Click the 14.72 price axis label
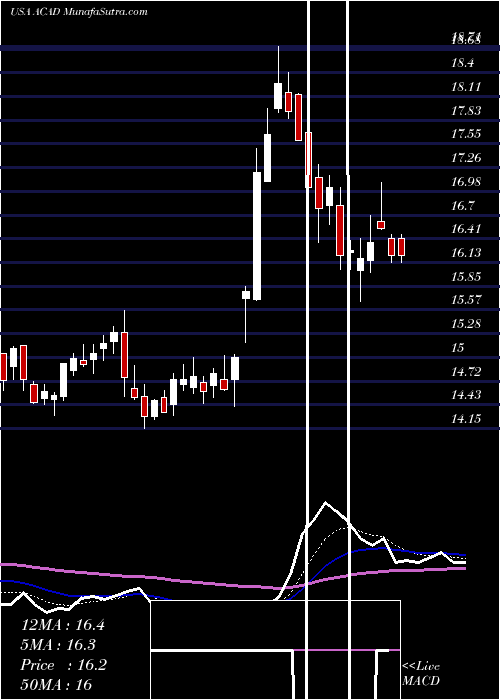The width and height of the screenshot is (500, 700). click(466, 371)
